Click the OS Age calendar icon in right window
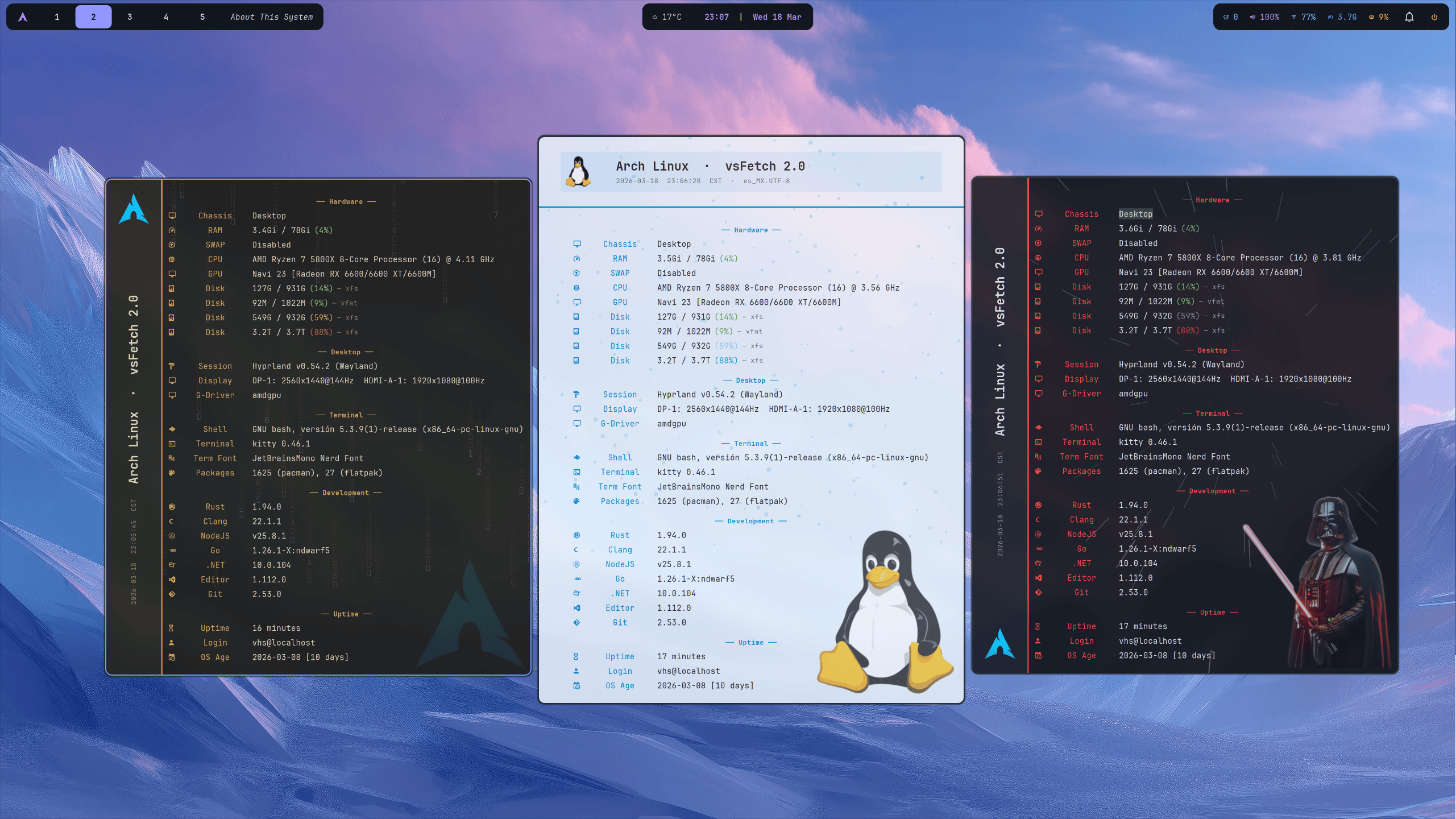Image resolution: width=1456 pixels, height=819 pixels. click(1038, 655)
